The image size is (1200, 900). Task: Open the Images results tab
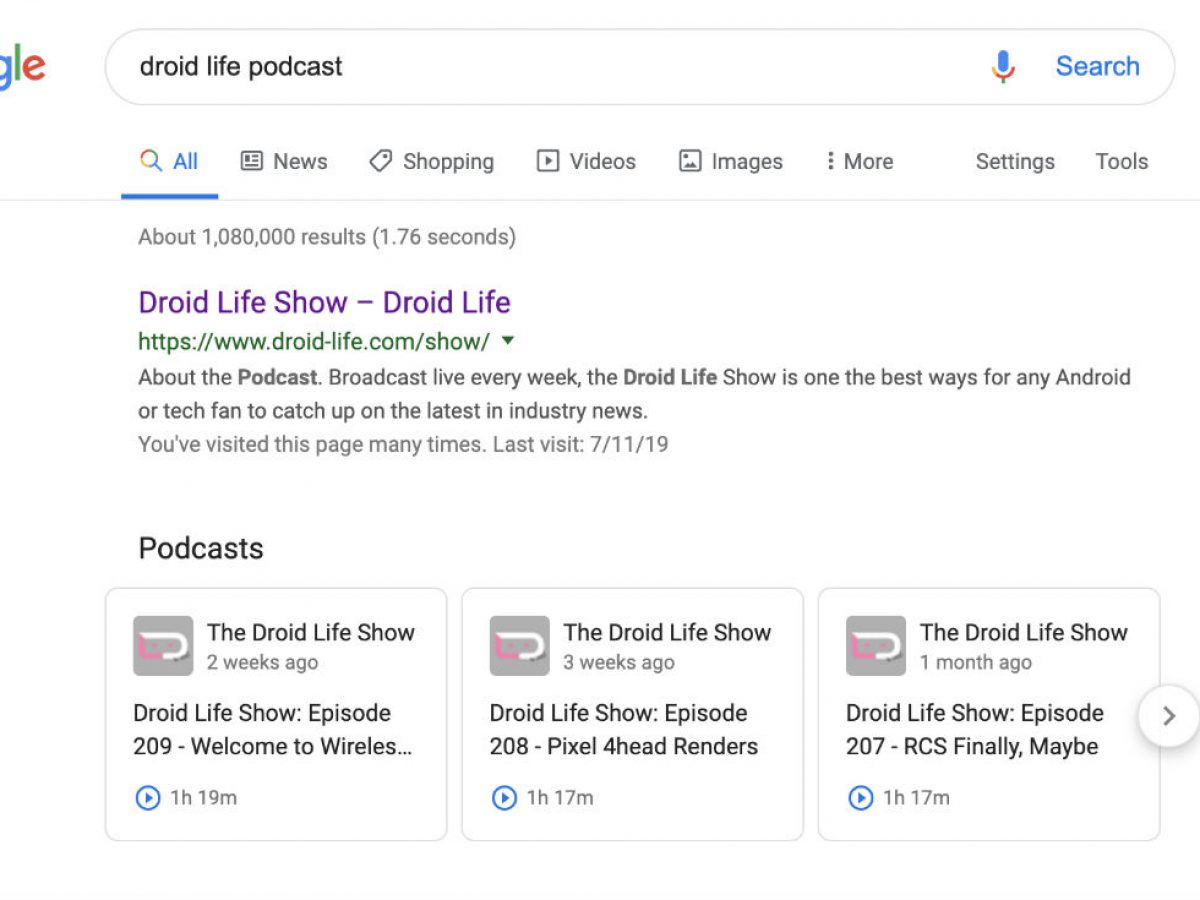(731, 162)
